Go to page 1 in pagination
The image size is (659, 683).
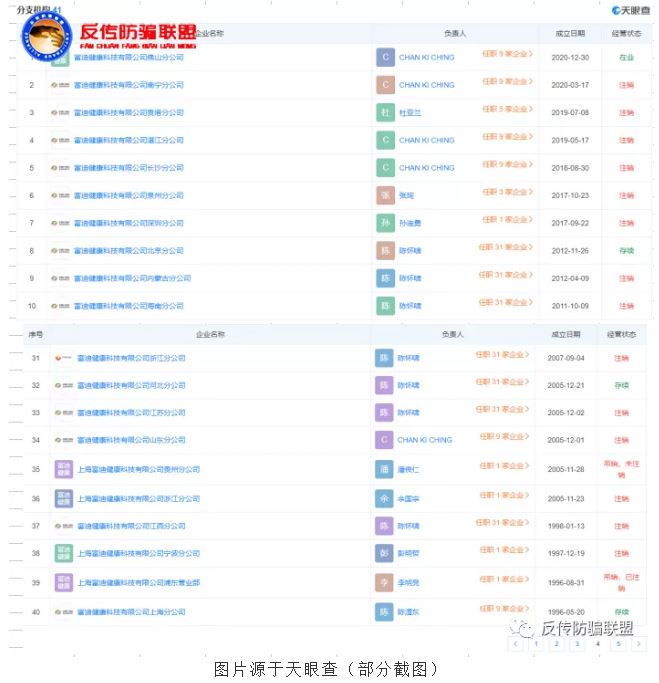point(536,644)
